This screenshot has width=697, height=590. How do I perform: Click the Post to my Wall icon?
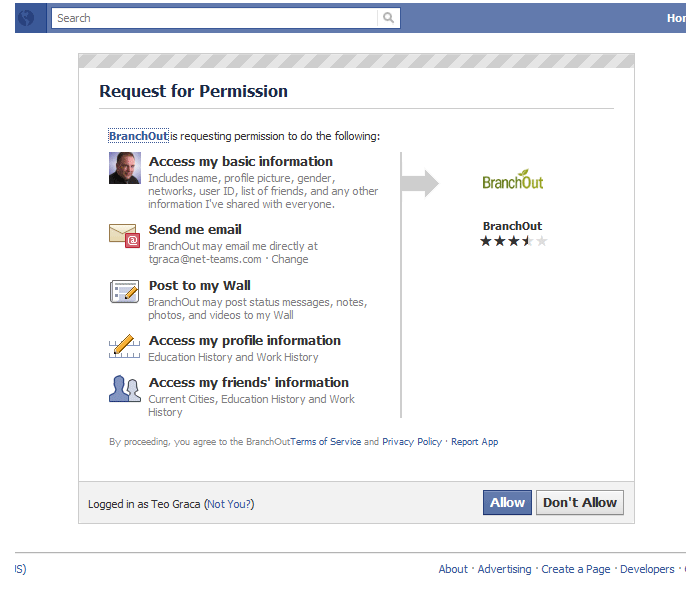tap(124, 291)
